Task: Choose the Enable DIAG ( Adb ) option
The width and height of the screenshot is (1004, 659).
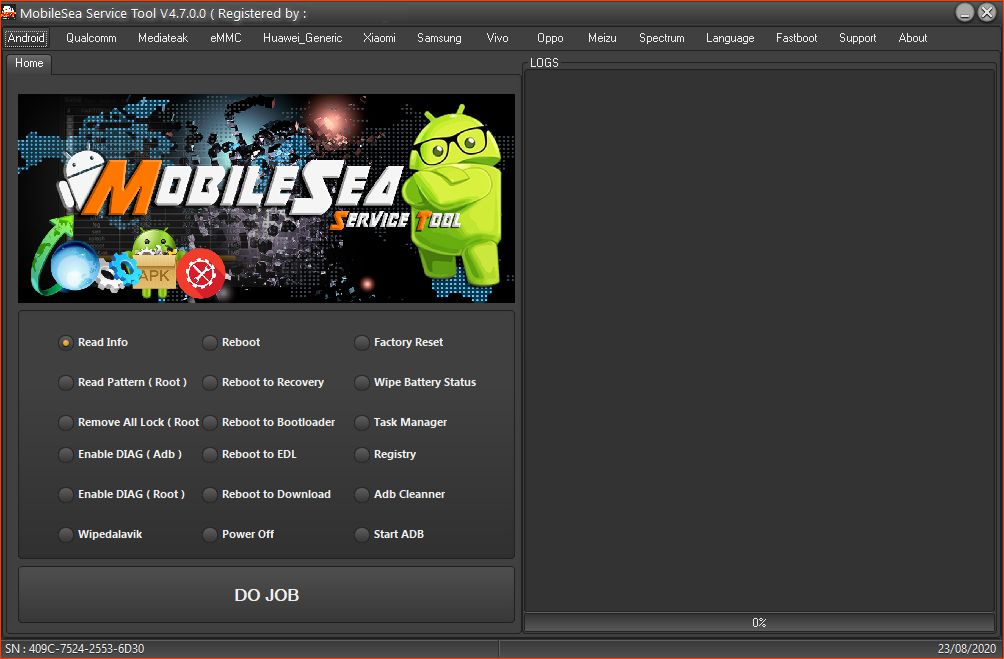Action: click(66, 455)
